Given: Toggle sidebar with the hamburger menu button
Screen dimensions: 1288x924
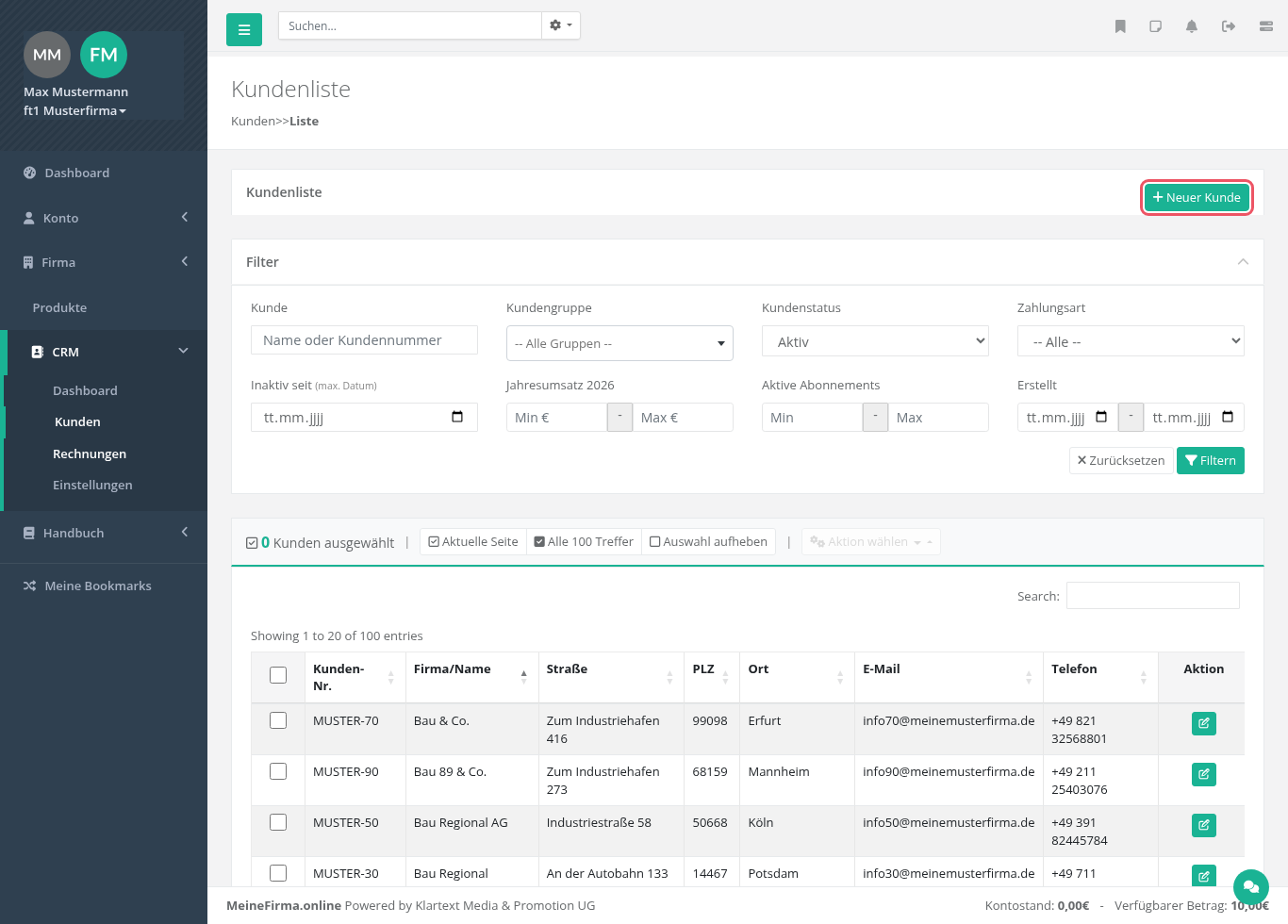Looking at the screenshot, I should [243, 30].
